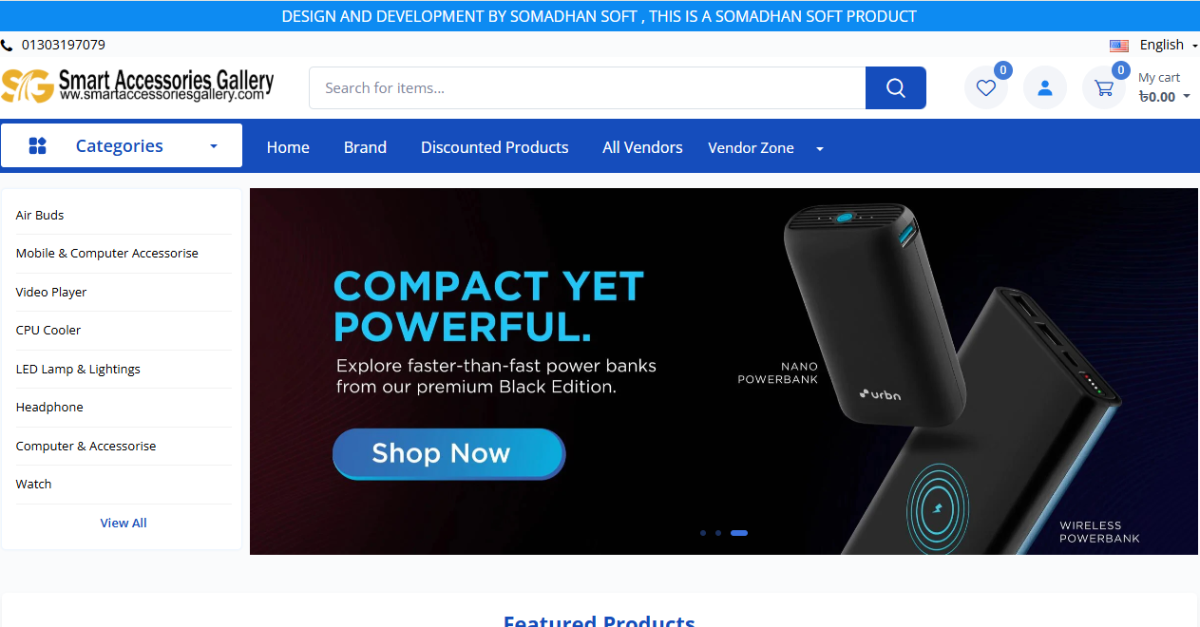Click the Categories grid icon
The image size is (1200, 627).
tap(38, 146)
